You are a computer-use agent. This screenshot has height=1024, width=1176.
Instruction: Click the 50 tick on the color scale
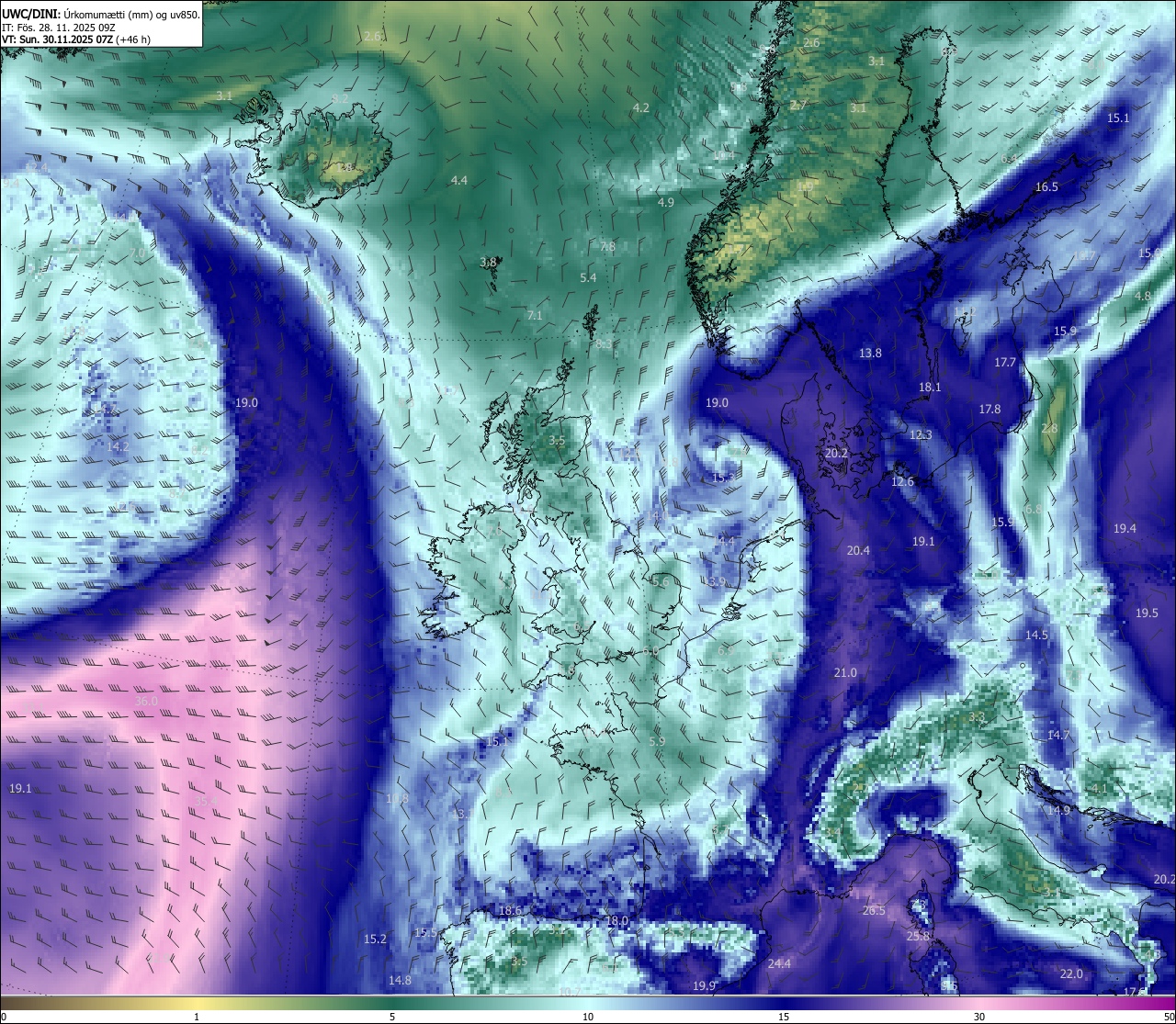tap(1169, 1017)
